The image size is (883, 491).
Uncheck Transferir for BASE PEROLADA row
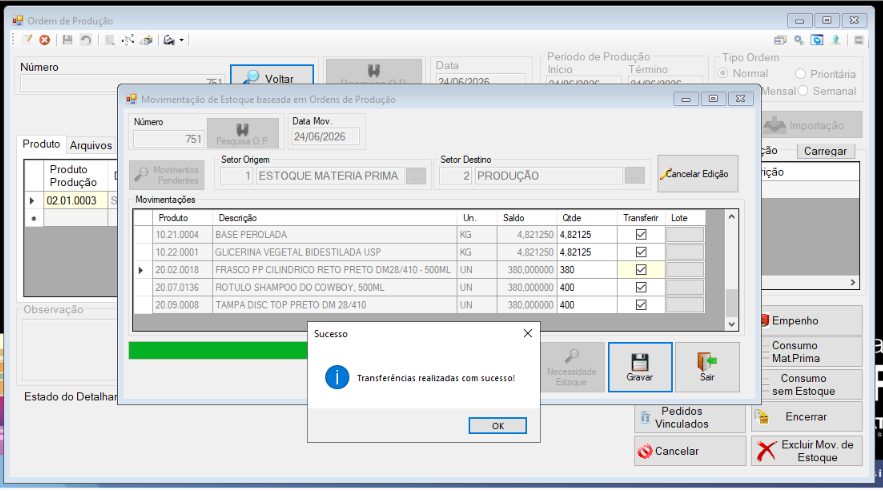pyautogui.click(x=641, y=235)
